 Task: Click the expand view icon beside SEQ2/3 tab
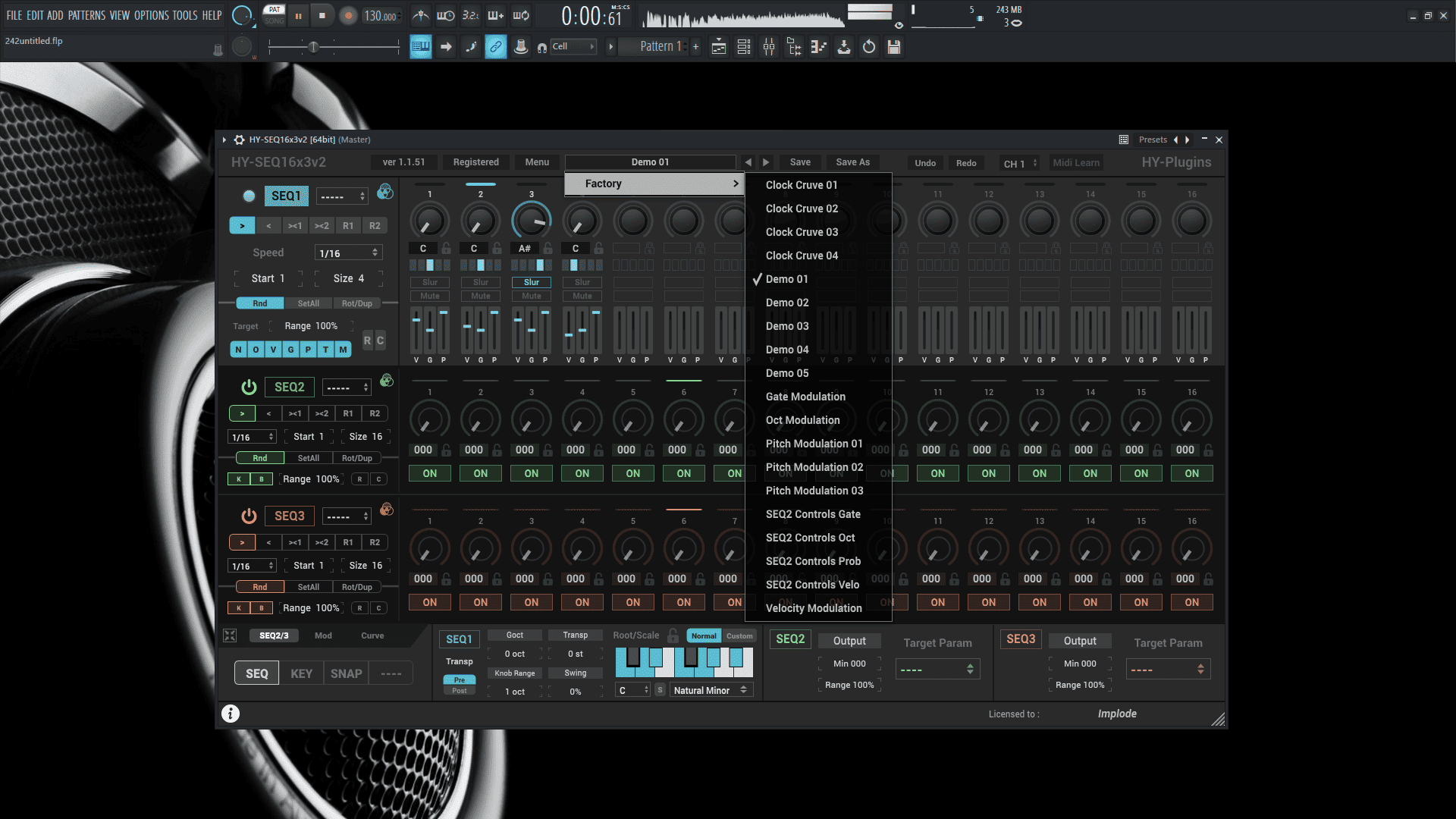(230, 635)
